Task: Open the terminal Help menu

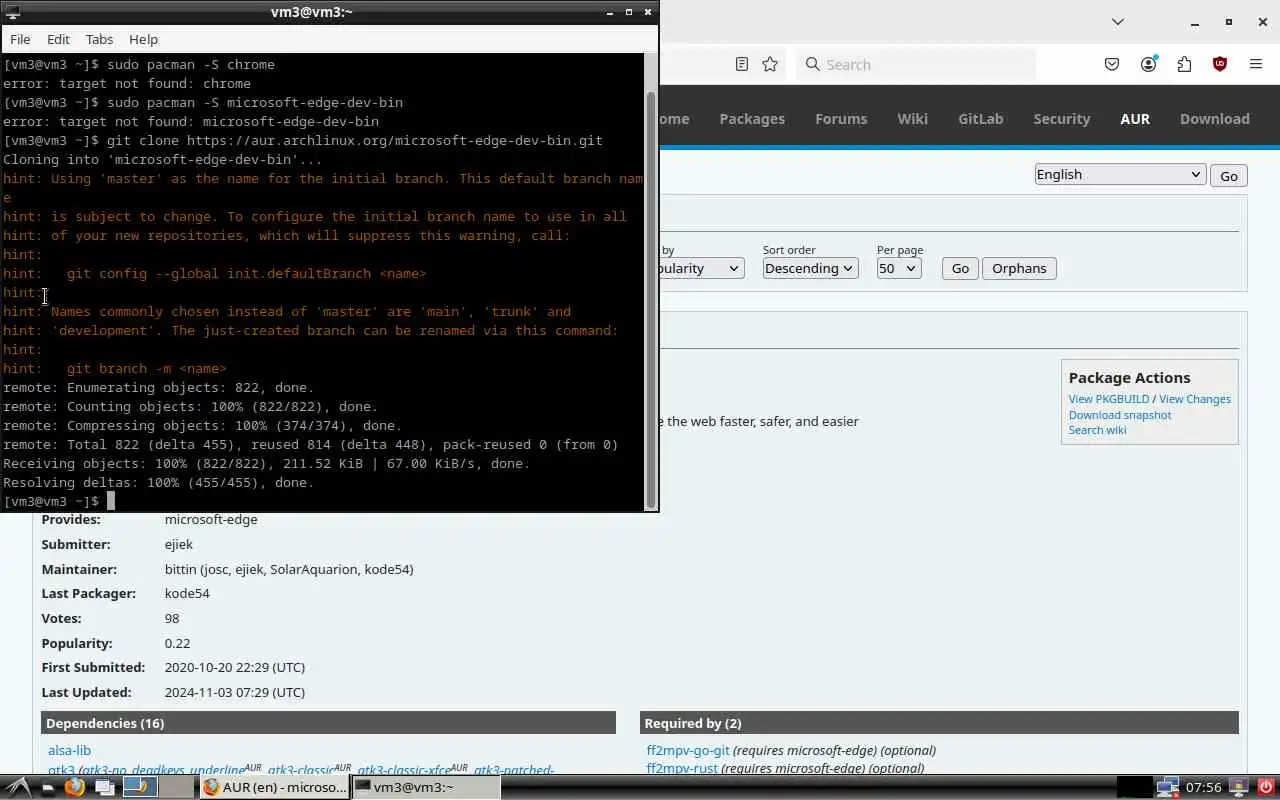Action: click(143, 39)
